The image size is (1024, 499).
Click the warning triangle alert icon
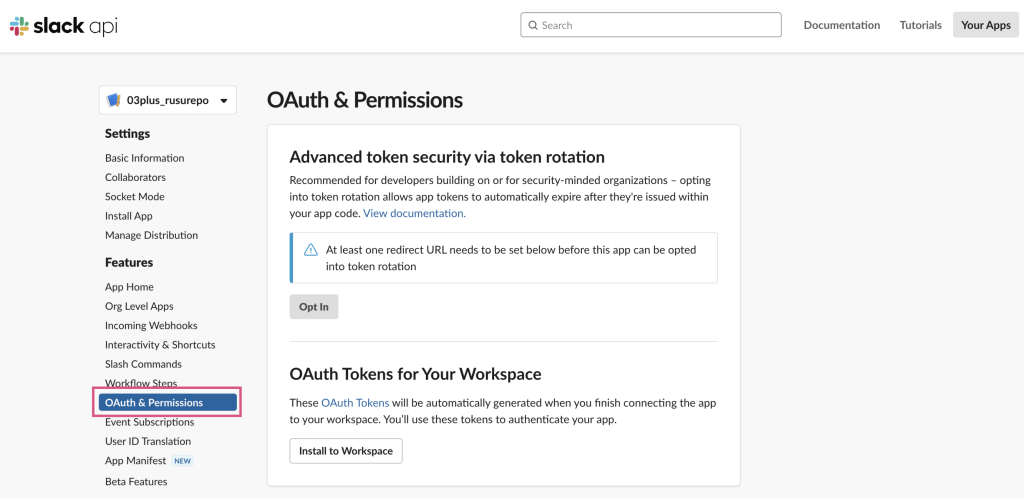311,250
